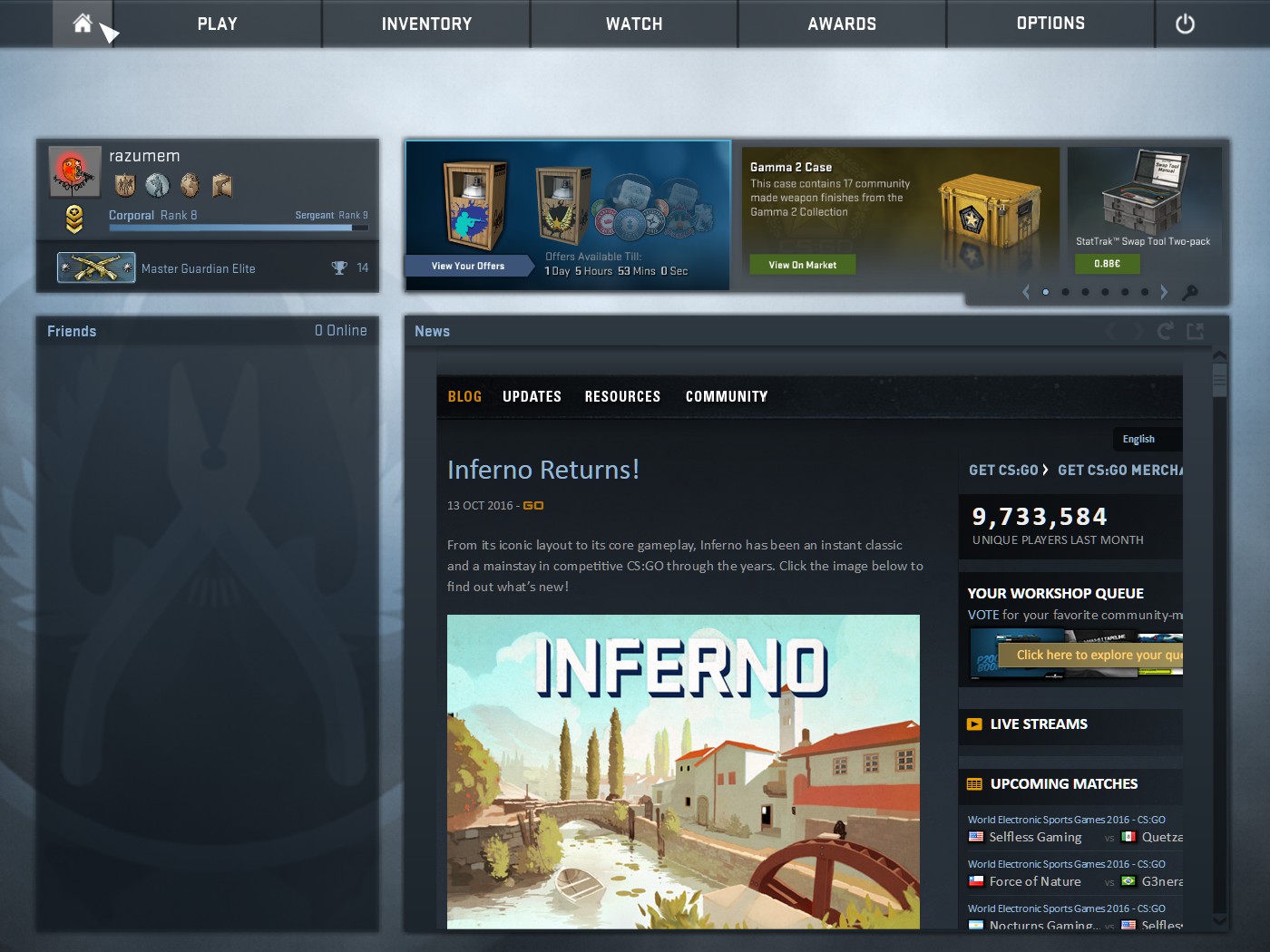1270x952 pixels.
Task: Click the trophy wins icon
Action: 339,267
